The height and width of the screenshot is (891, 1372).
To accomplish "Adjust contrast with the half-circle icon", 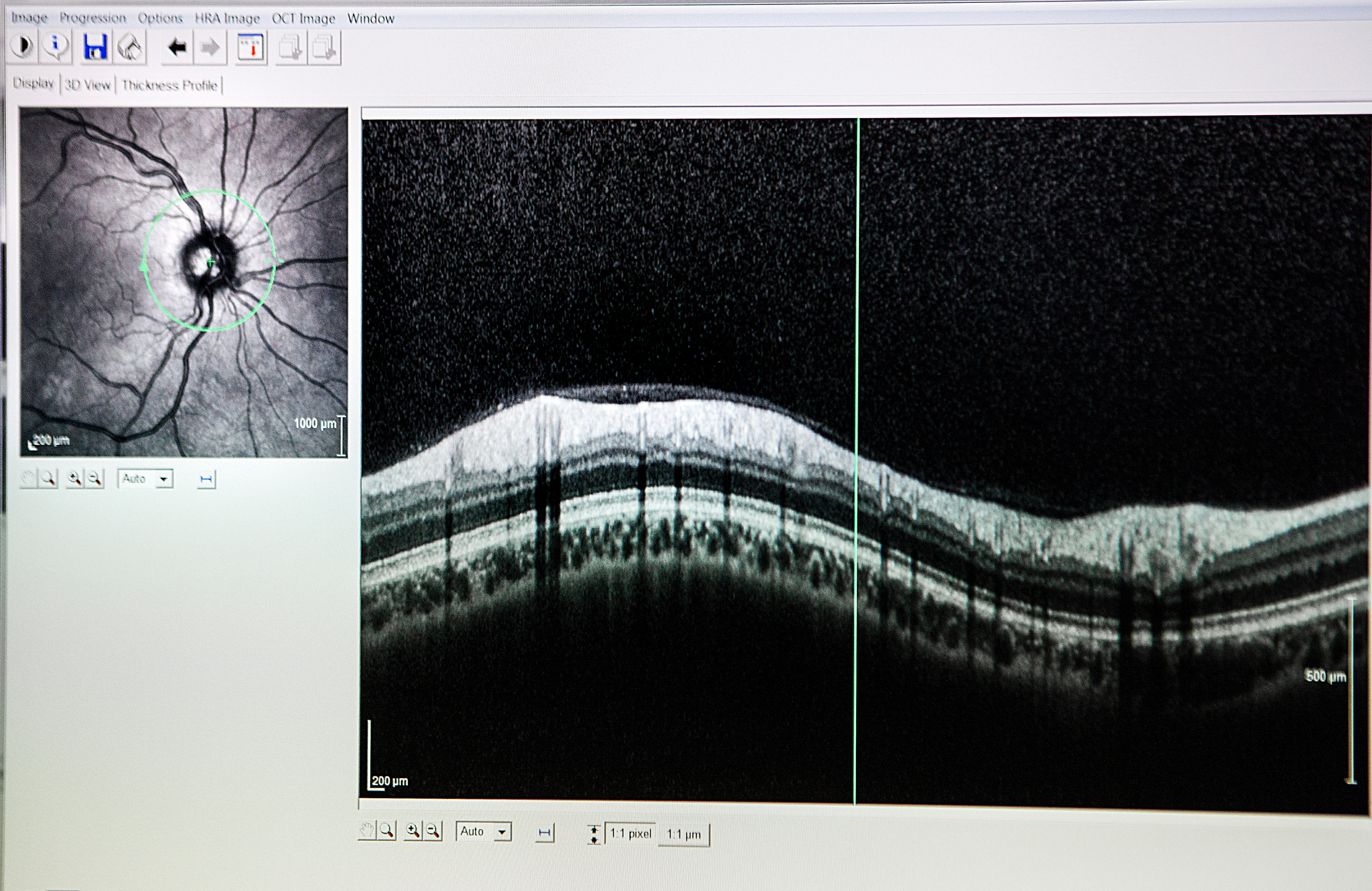I will (x=23, y=47).
